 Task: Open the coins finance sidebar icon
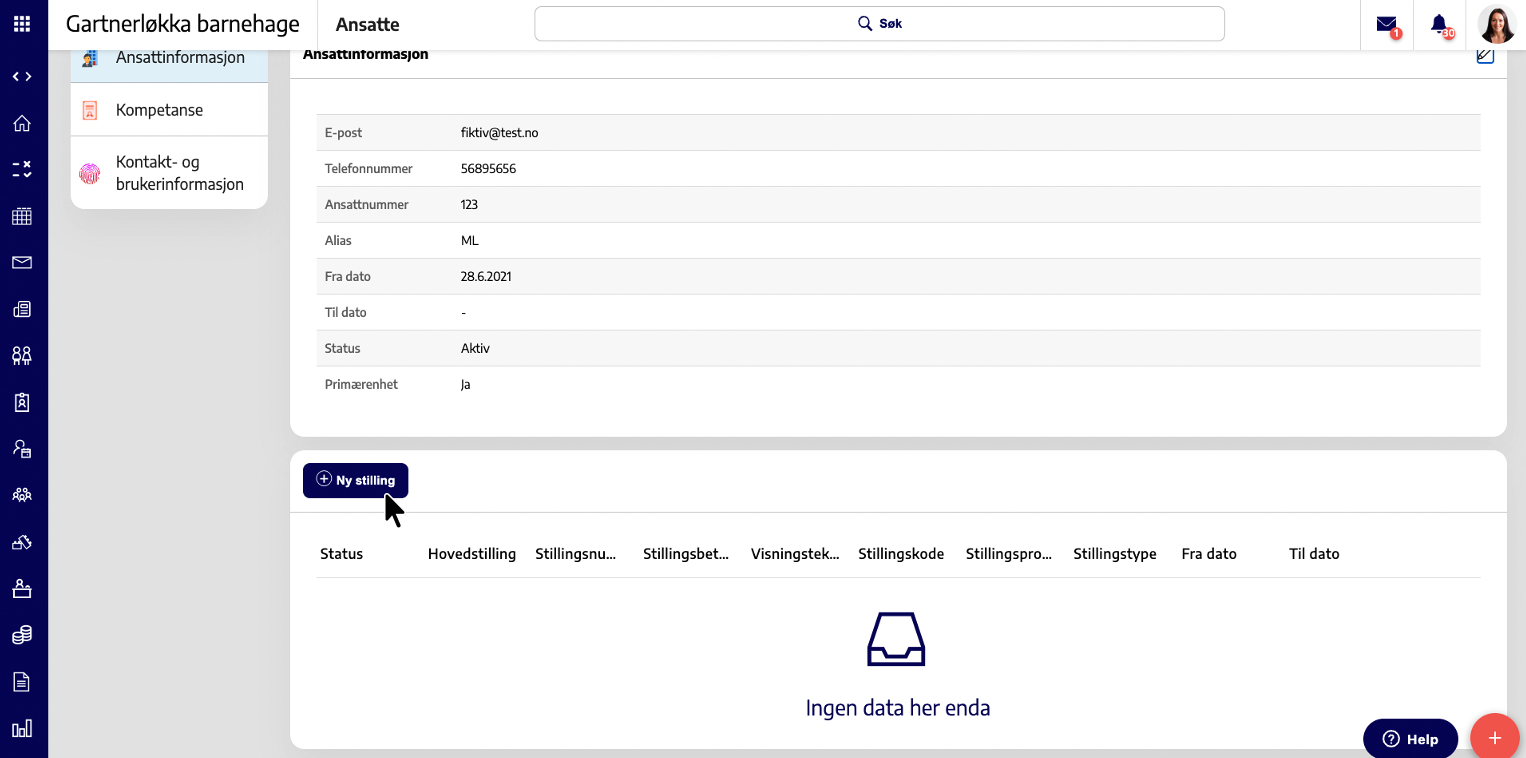pyautogui.click(x=22, y=635)
